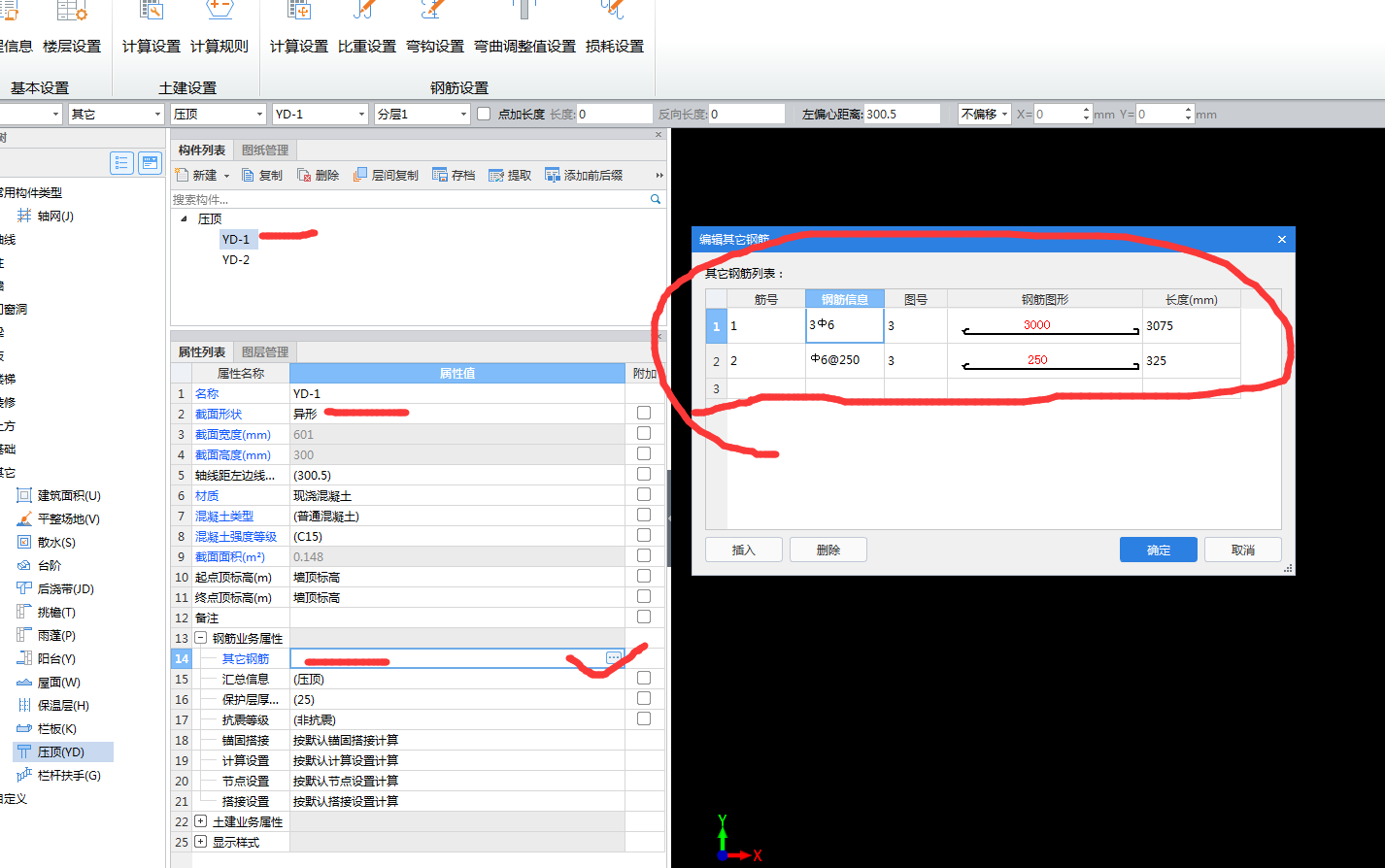Switch to 图层管理 tab

(x=265, y=351)
